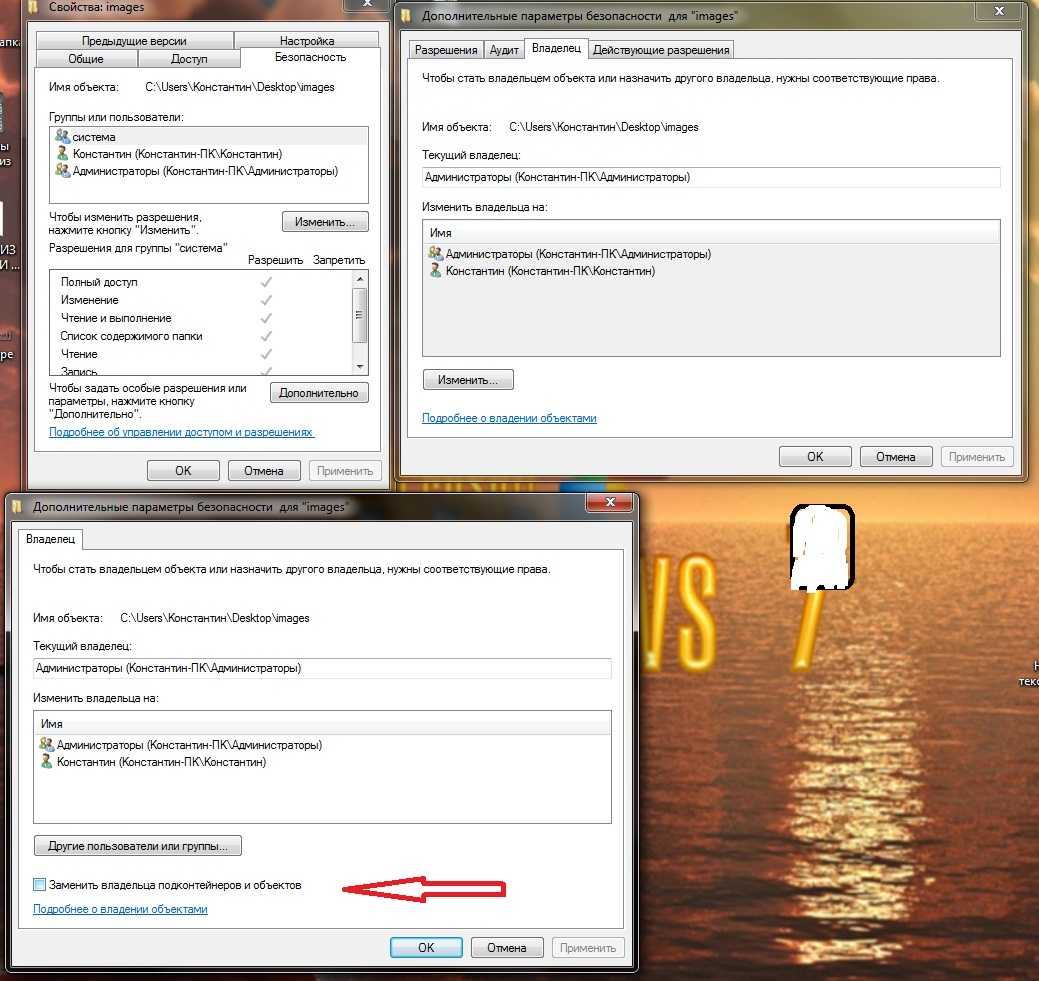This screenshot has width=1039, height=981.
Task: Switch to Предыдущие версии tab
Action: click(x=134, y=41)
